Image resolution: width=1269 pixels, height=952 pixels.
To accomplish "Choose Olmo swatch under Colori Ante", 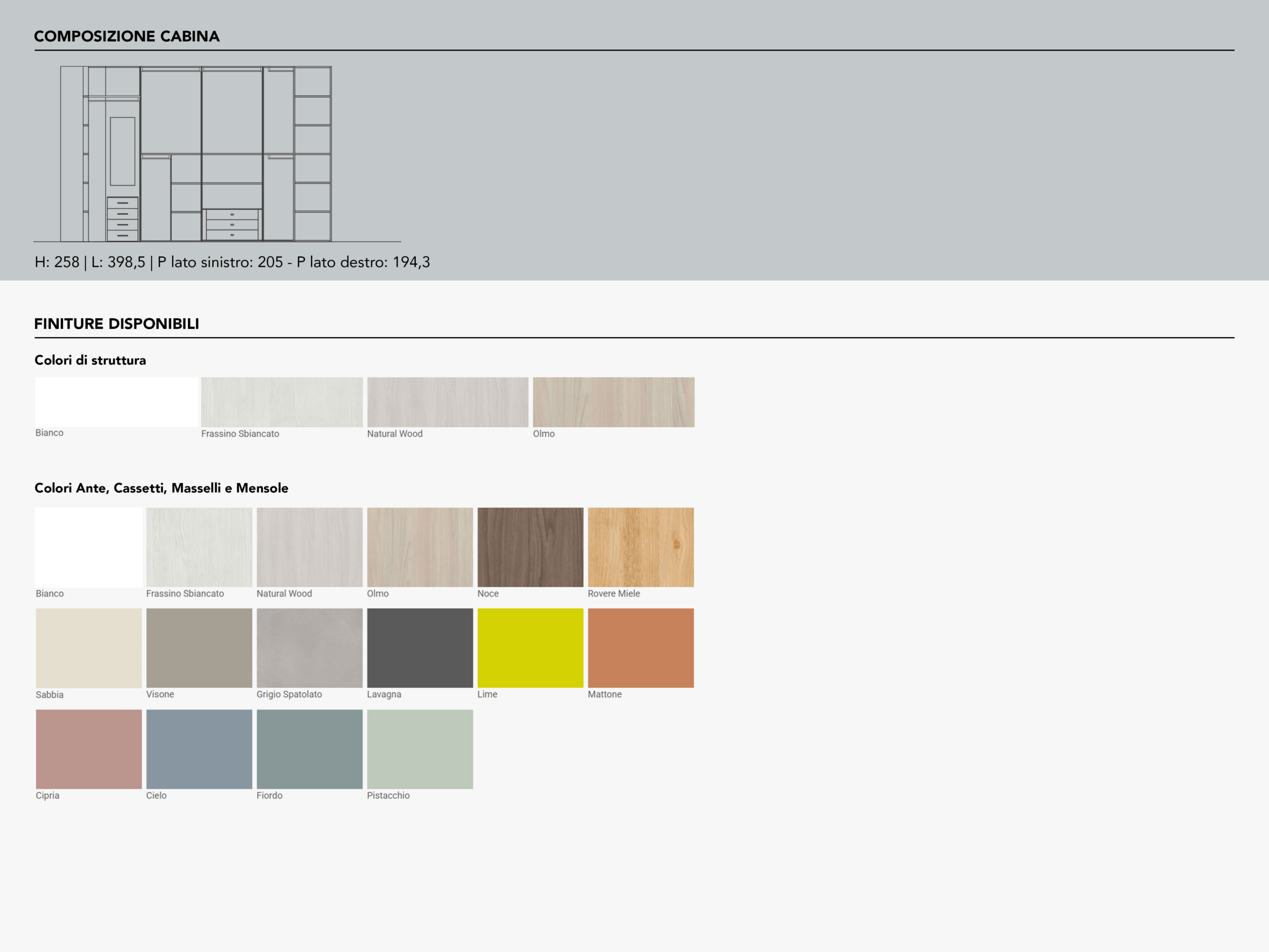I will point(420,547).
